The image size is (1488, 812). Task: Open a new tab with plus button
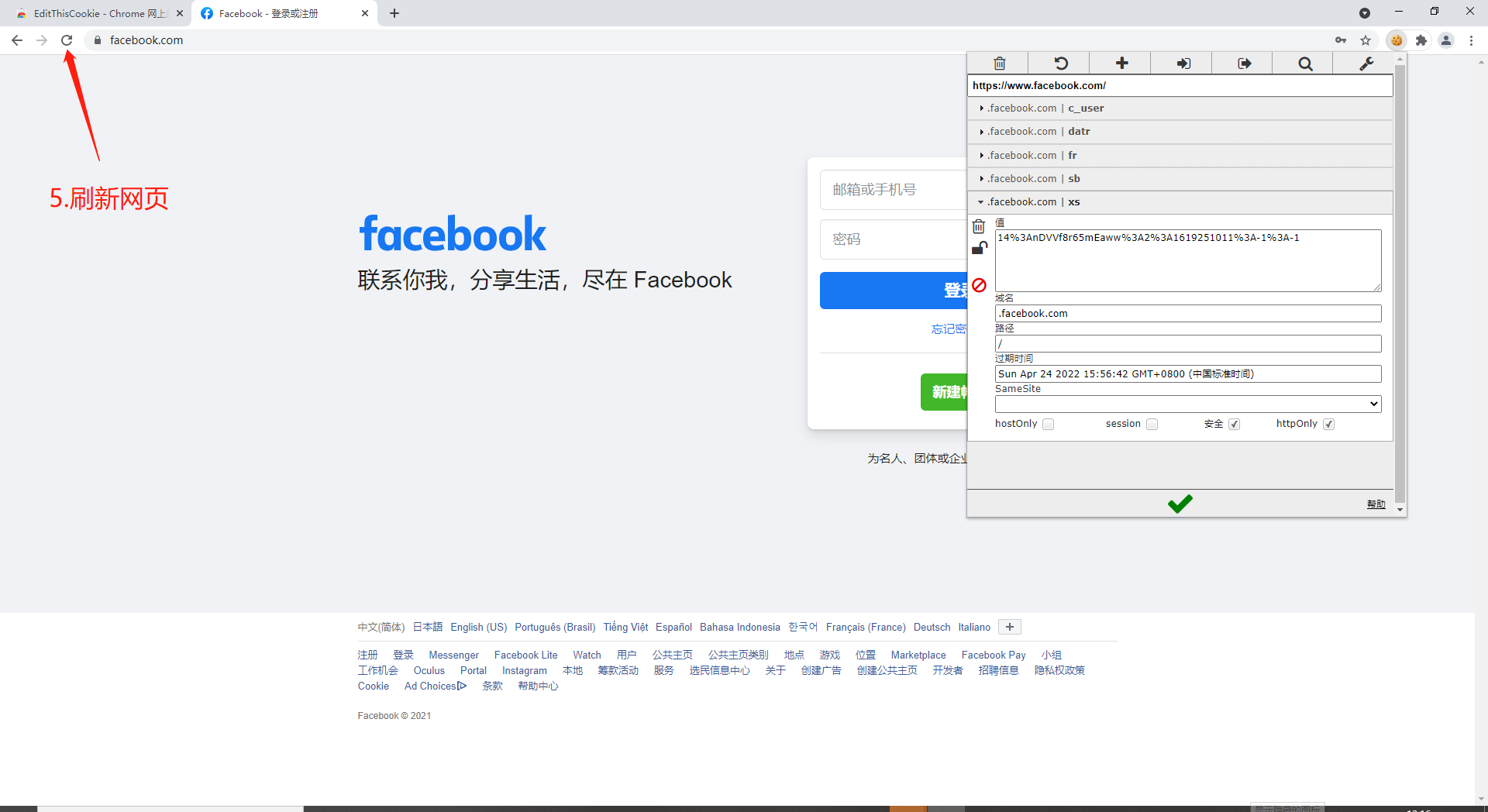point(394,13)
